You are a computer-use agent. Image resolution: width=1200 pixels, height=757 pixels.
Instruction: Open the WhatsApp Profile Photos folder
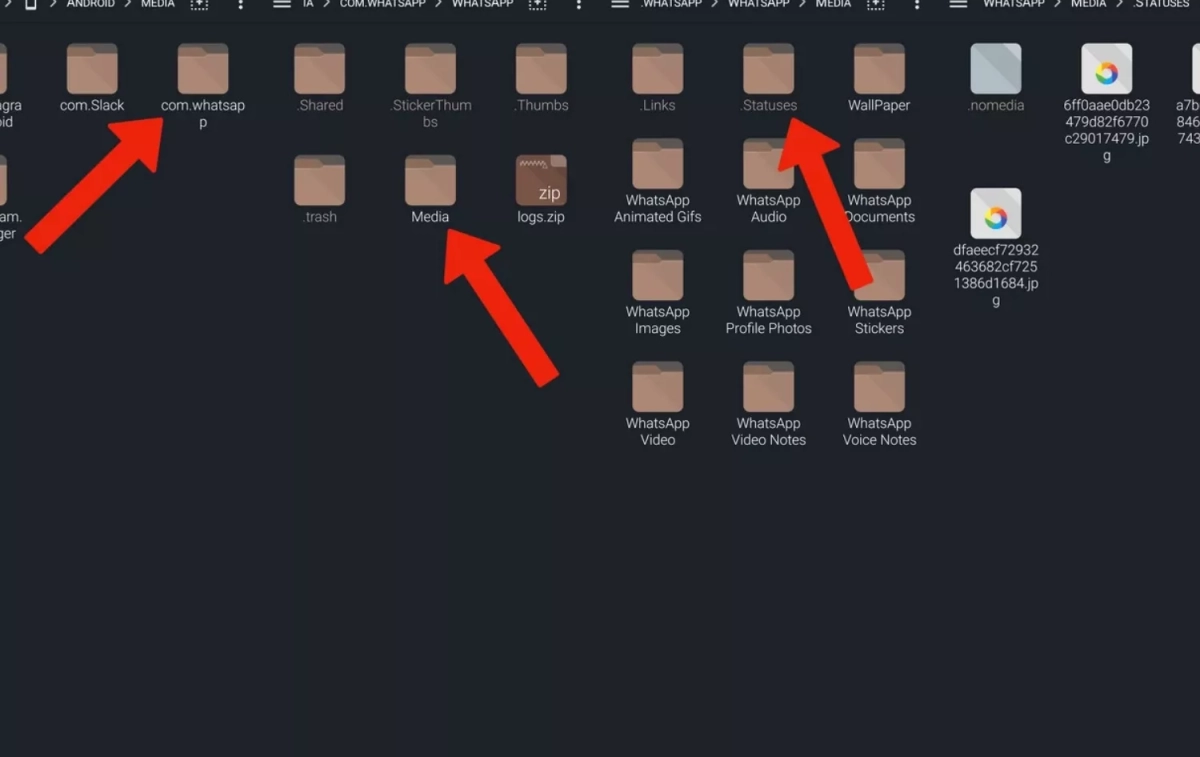(768, 277)
